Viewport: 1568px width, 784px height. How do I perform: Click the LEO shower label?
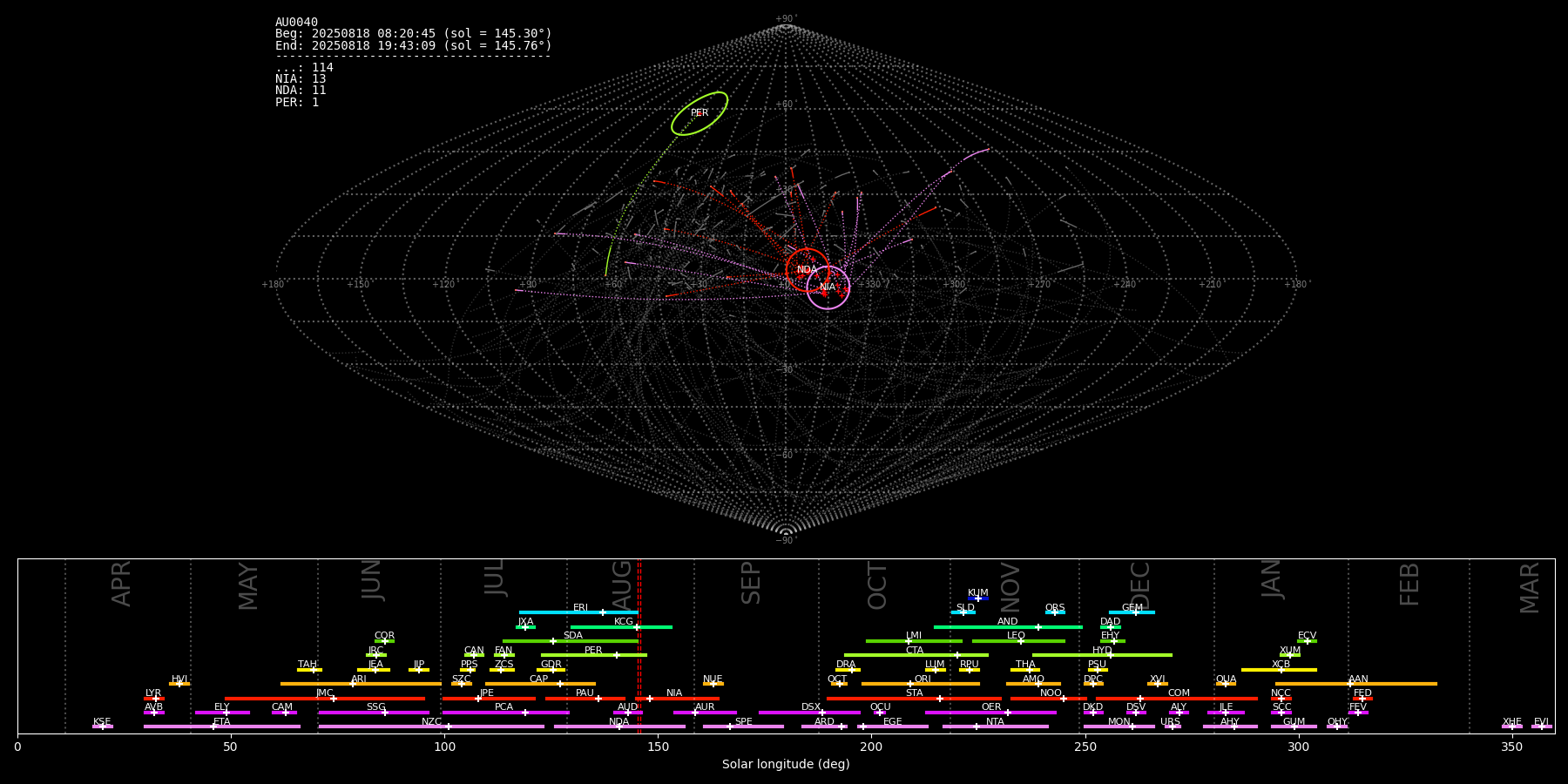pos(1017,636)
